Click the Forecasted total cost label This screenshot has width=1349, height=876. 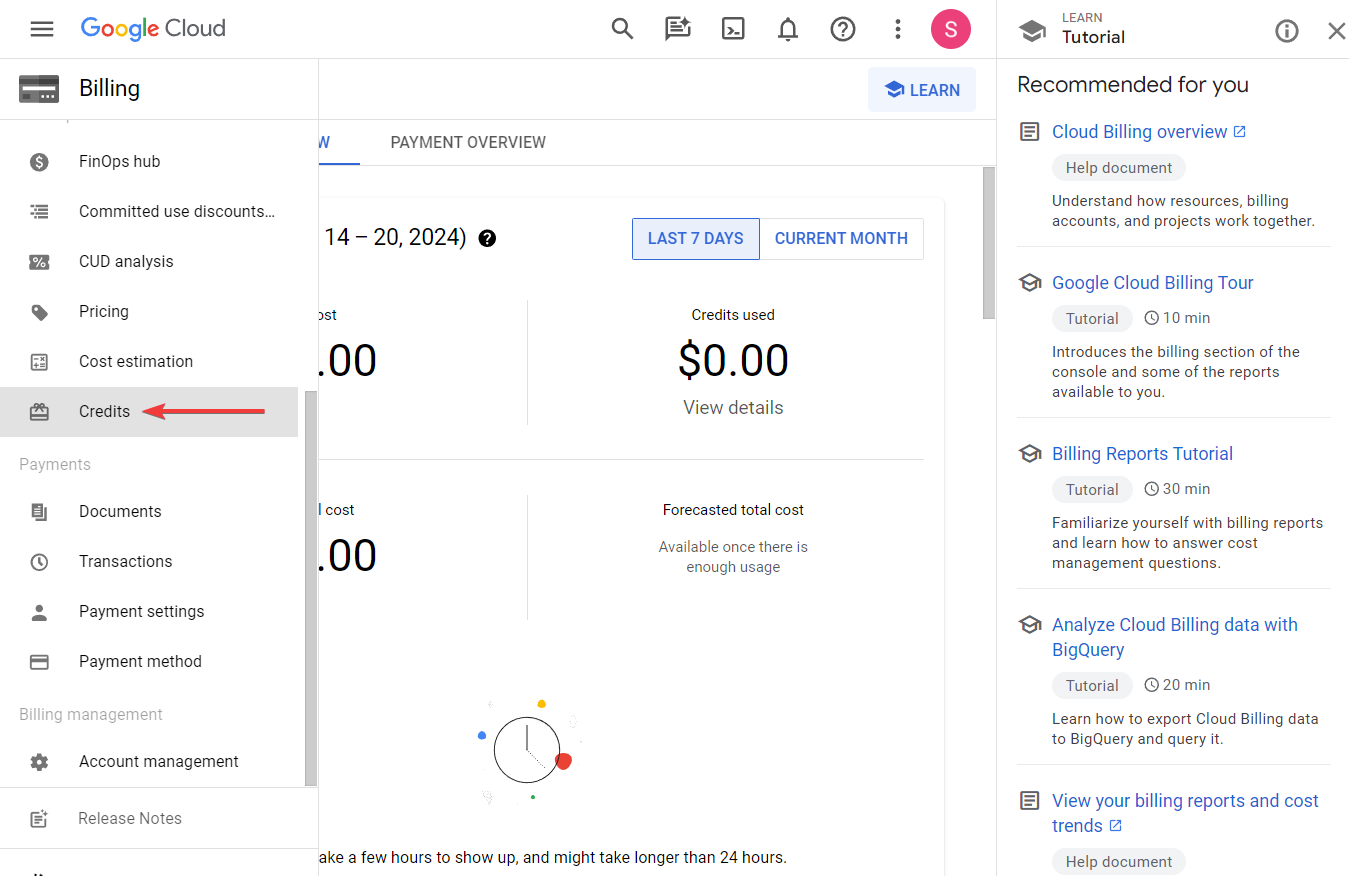coord(733,510)
